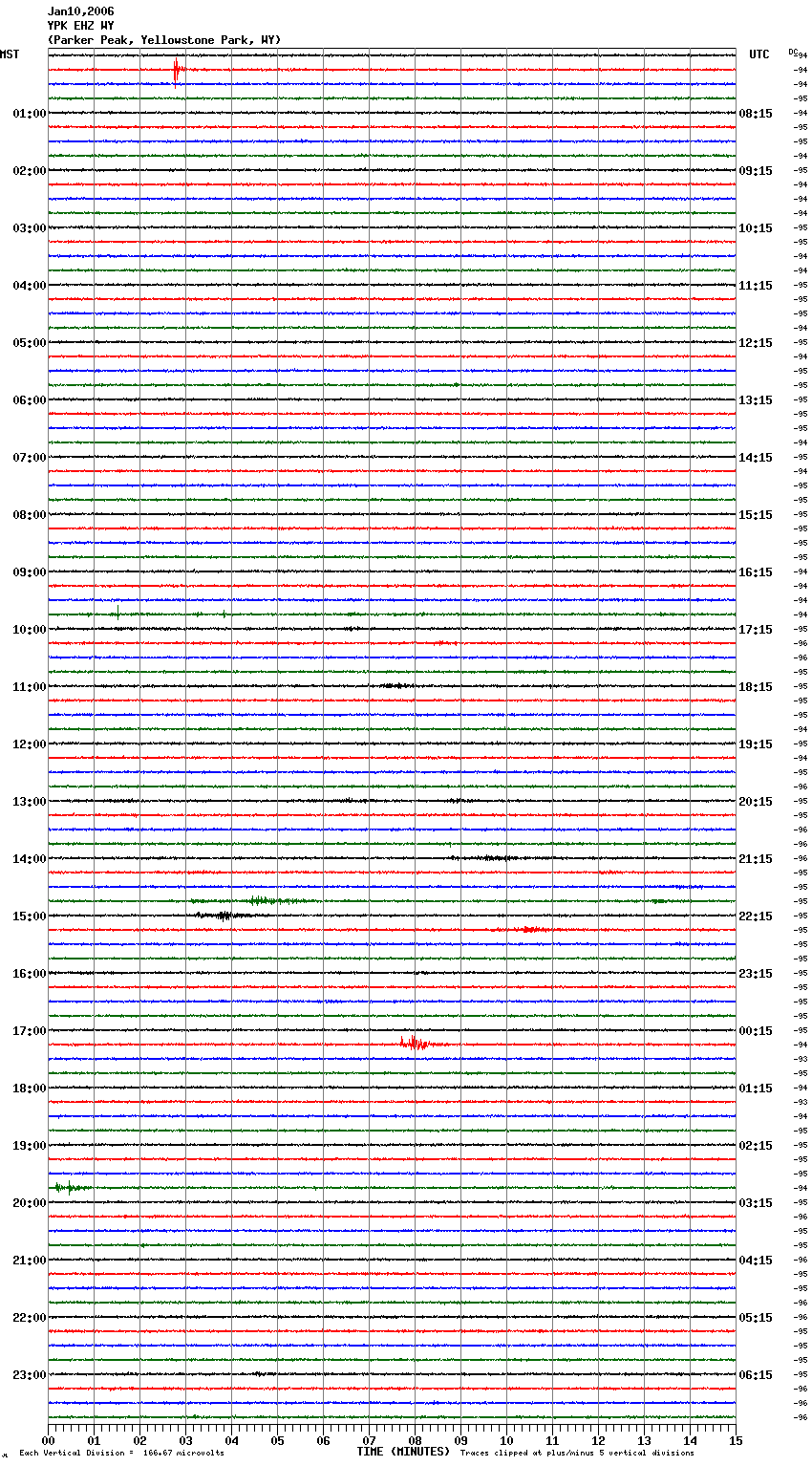Select the 12:00 MST time label
The image size is (812, 1466).
tap(30, 744)
